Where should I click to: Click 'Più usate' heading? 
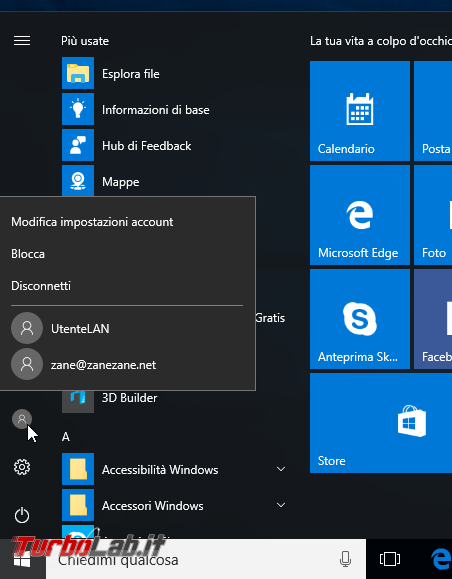click(85, 41)
